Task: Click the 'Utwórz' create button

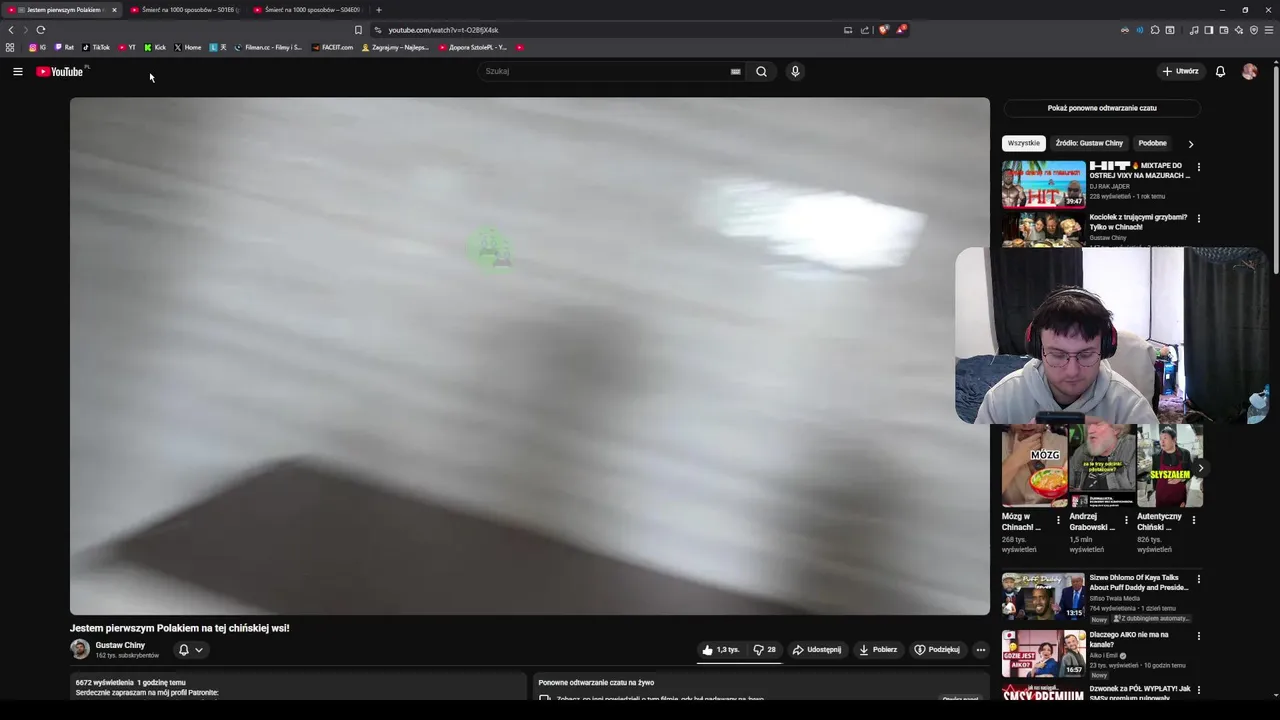Action: point(1180,71)
